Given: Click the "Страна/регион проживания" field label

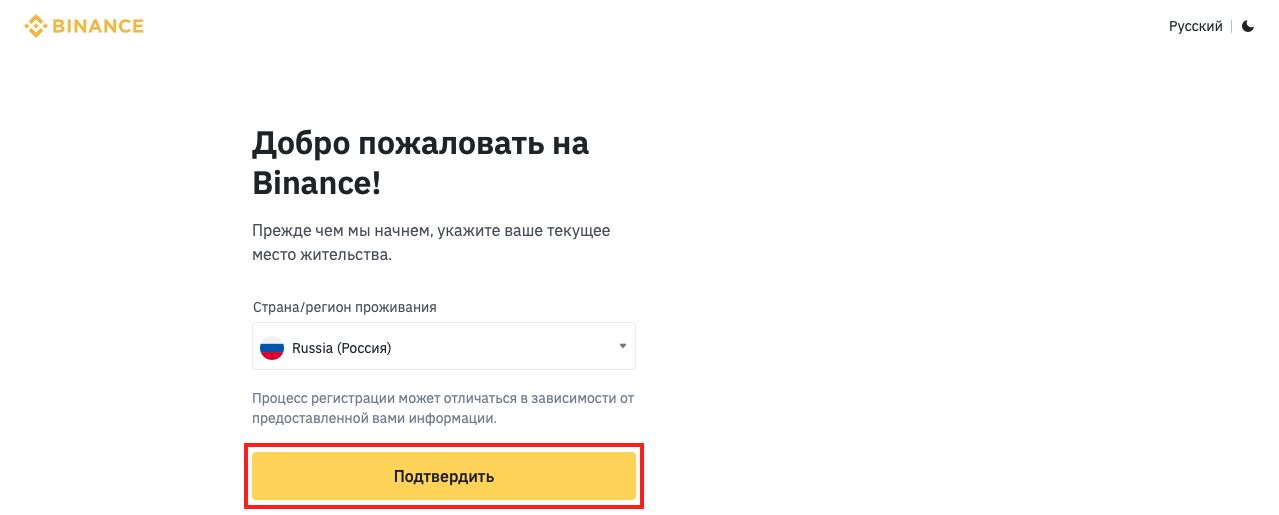Looking at the screenshot, I should [344, 307].
